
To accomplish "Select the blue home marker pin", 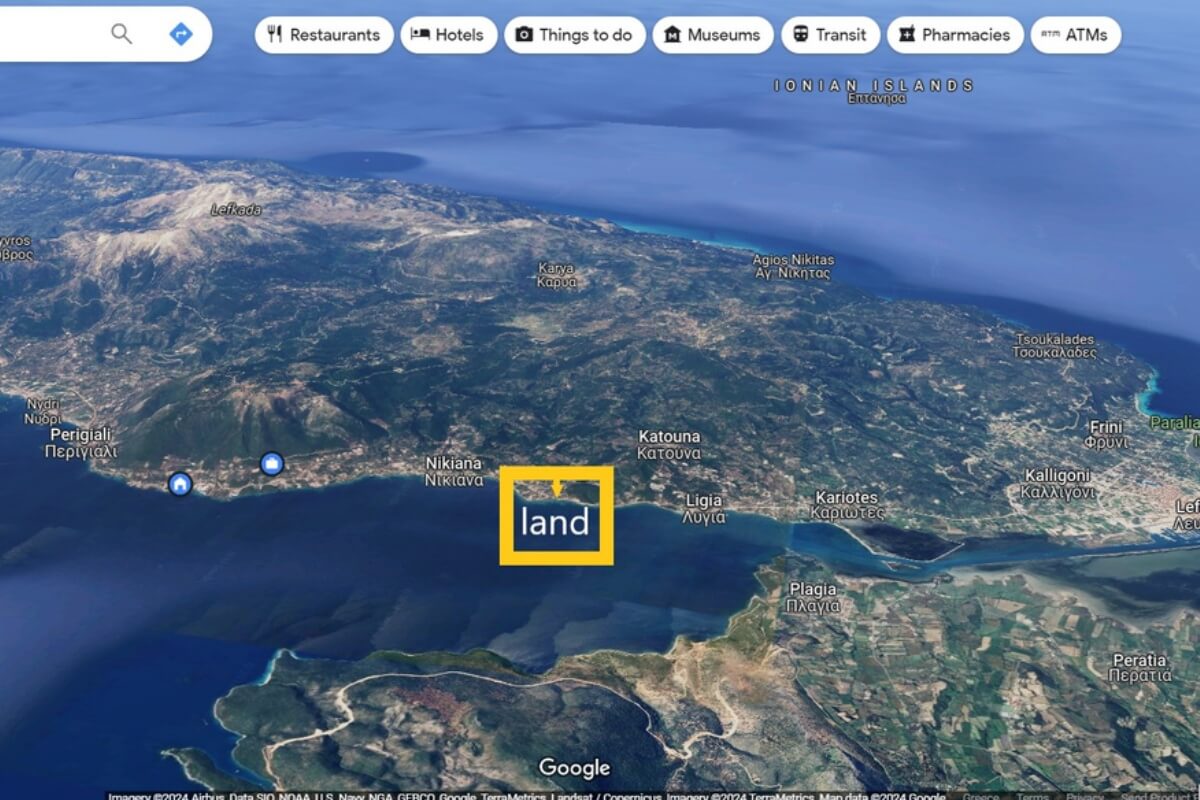I will coord(180,484).
